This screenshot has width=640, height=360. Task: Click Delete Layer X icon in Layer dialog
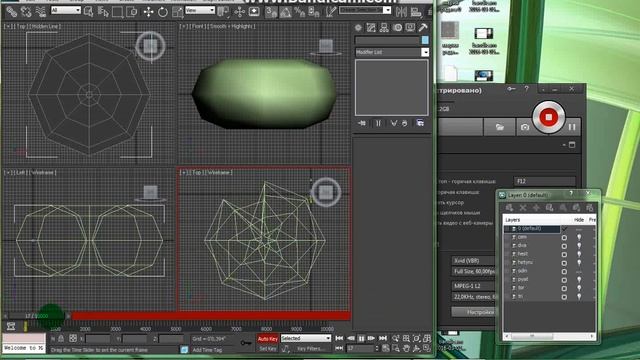[522, 208]
